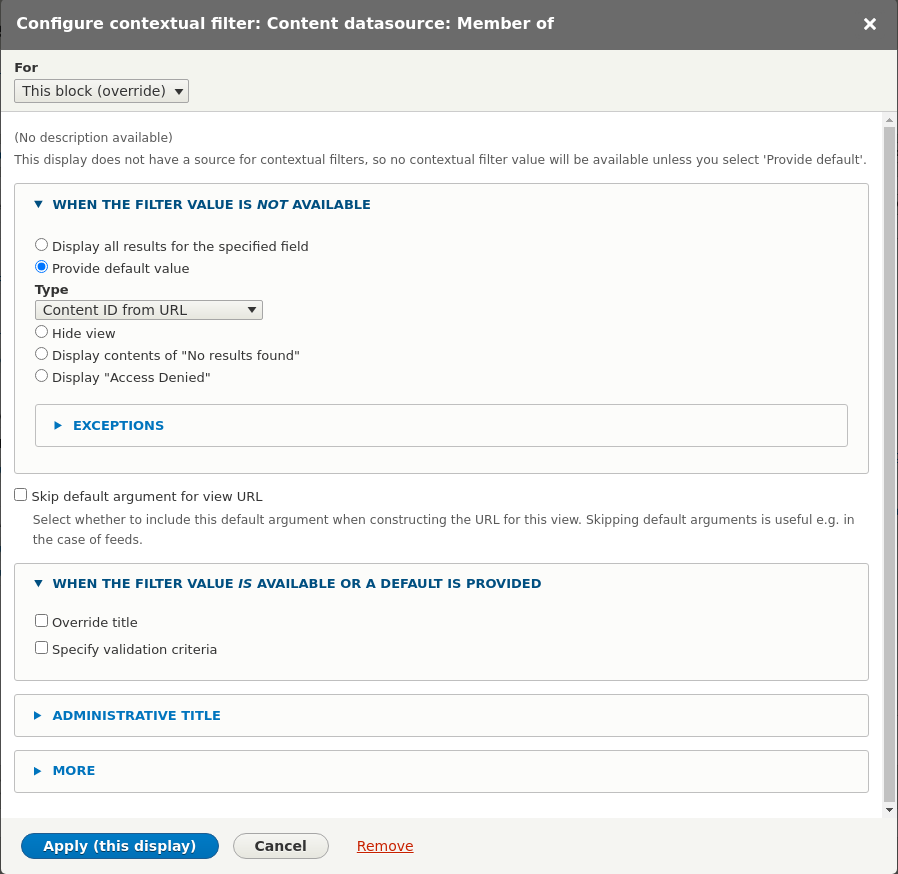Expand the MORE section
898x874 pixels.
[x=74, y=770]
